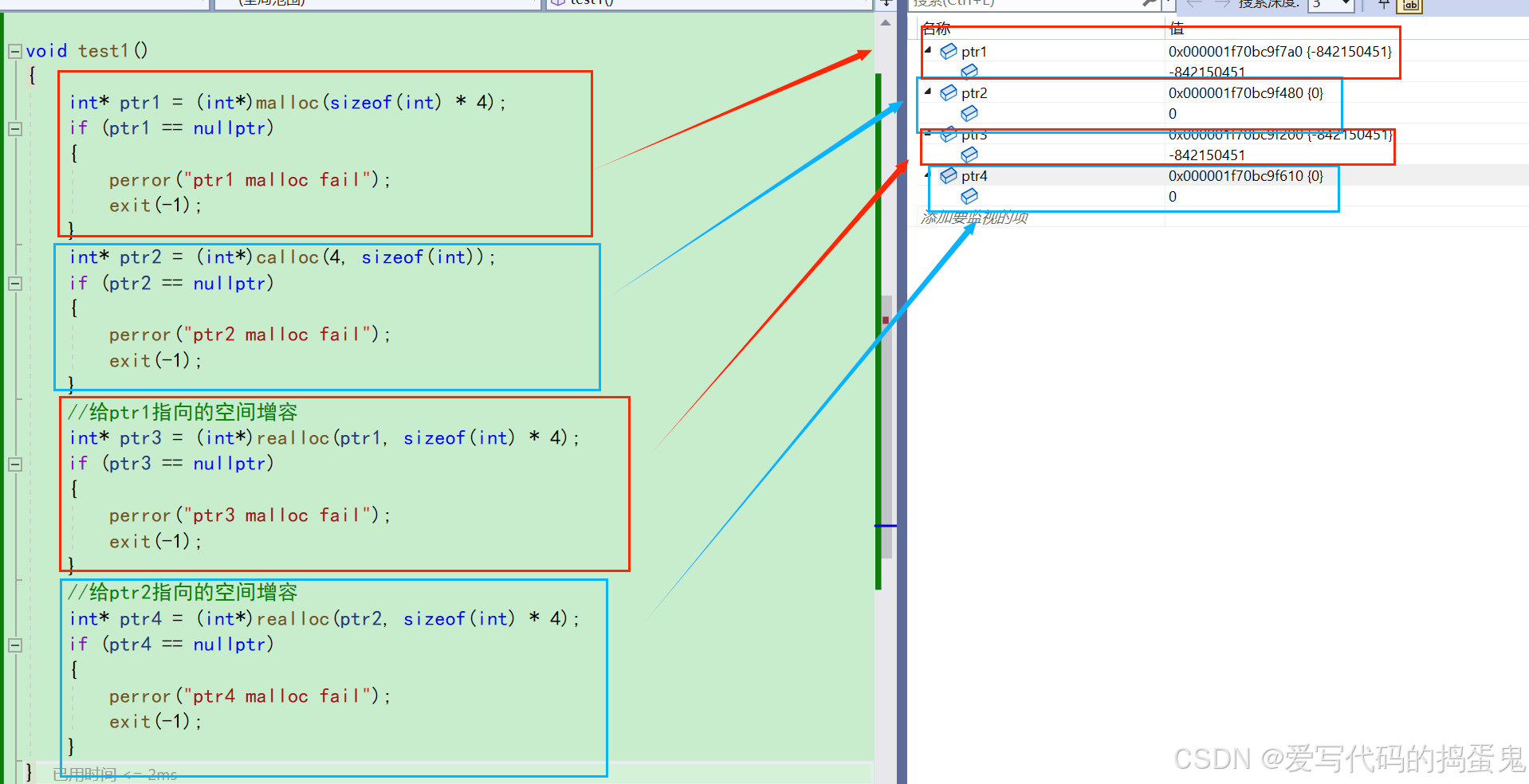Toggle hexadecimal display with the ab icon
Screen dimensions: 1529x784
point(1409,4)
